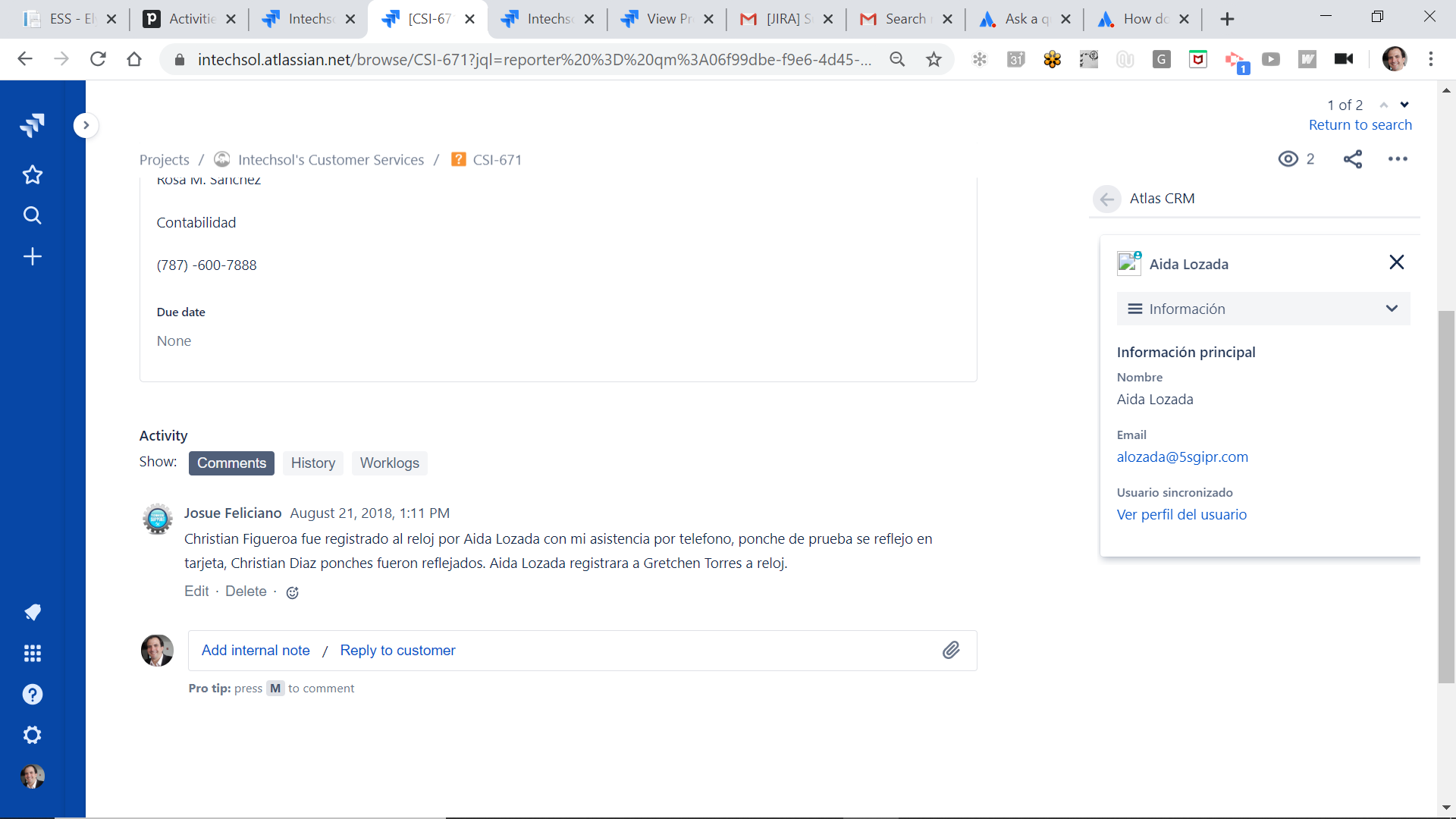1456x819 pixels.
Task: Open starred items in Jira sidebar
Action: tap(32, 175)
